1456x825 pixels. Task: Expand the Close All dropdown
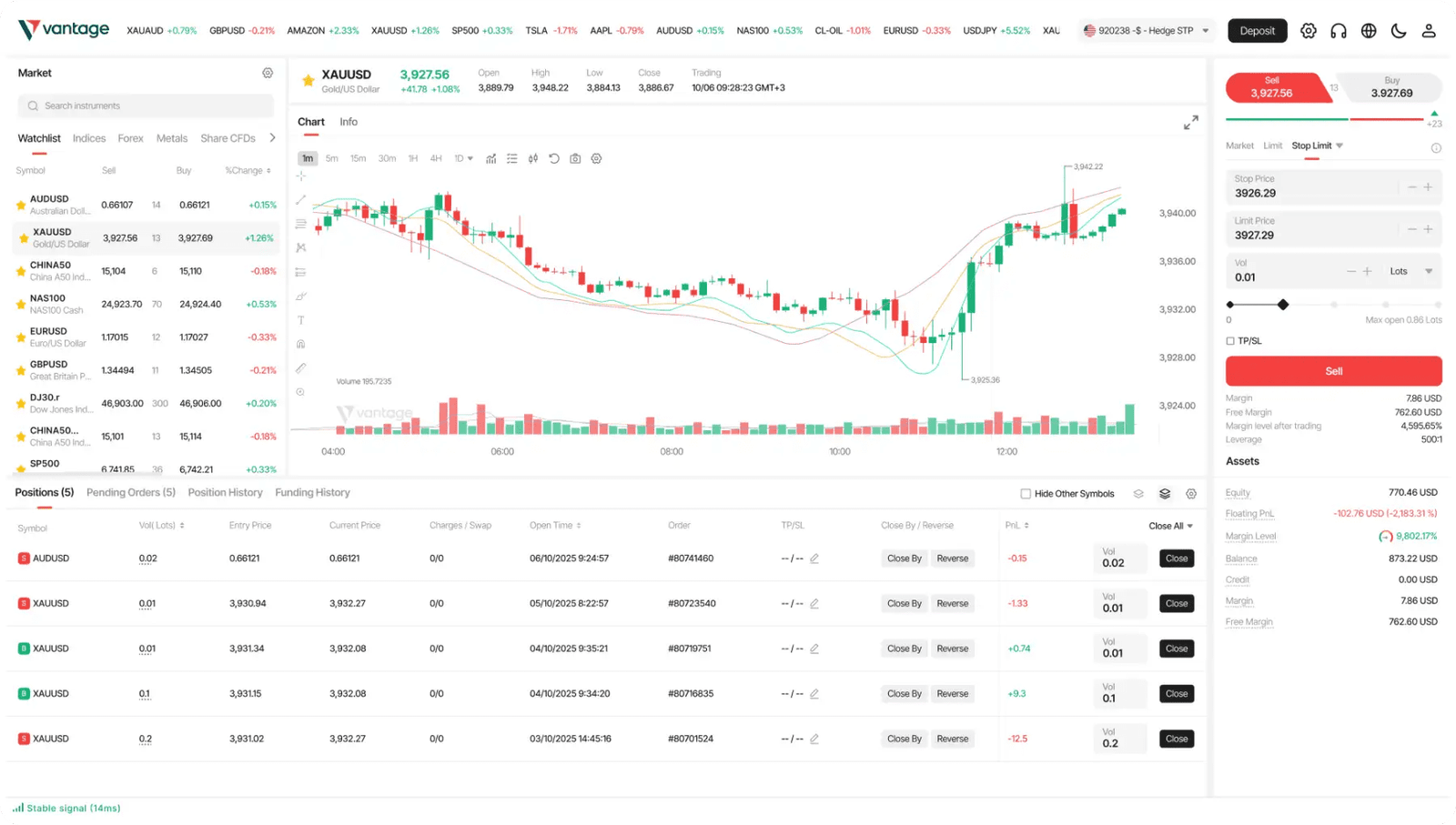[x=1168, y=526]
